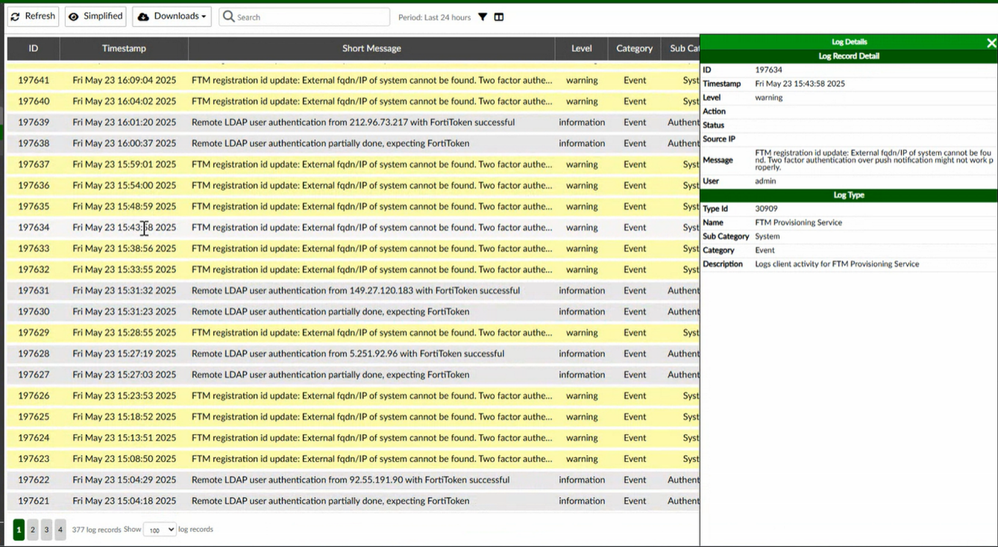Click the Short Message column header
The height and width of the screenshot is (547, 998).
pyautogui.click(x=371, y=48)
